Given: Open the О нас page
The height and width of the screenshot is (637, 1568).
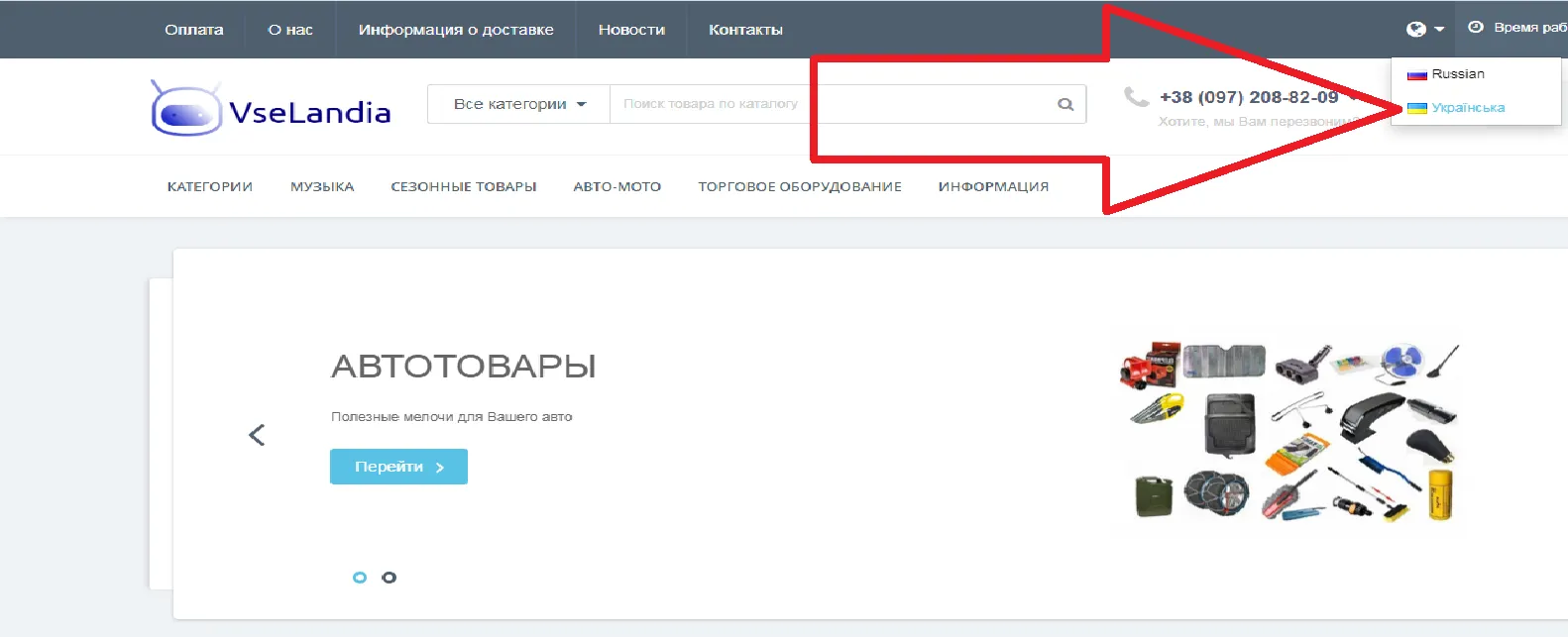Looking at the screenshot, I should pos(290,30).
